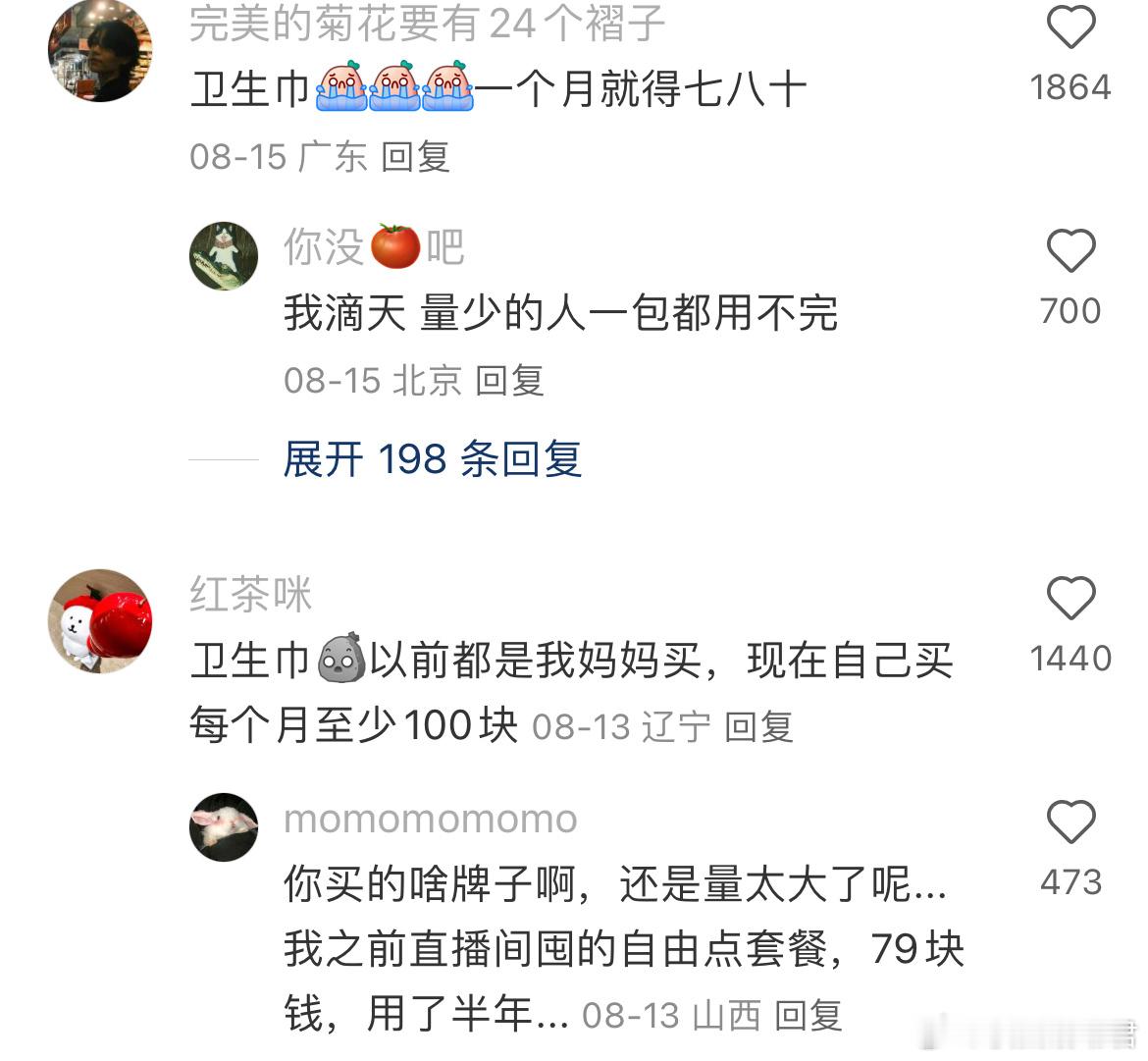Reply to the 08-15 广东 comment

pyautogui.click(x=416, y=157)
